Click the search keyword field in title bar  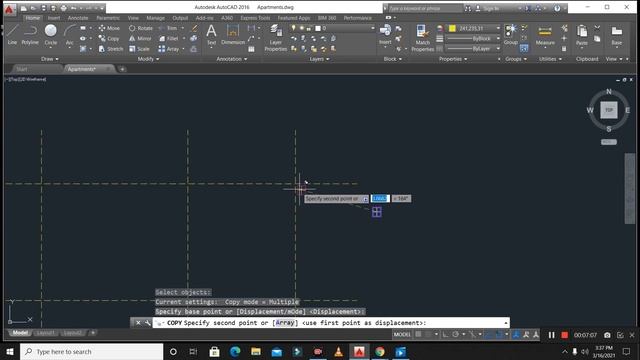[x=424, y=8]
